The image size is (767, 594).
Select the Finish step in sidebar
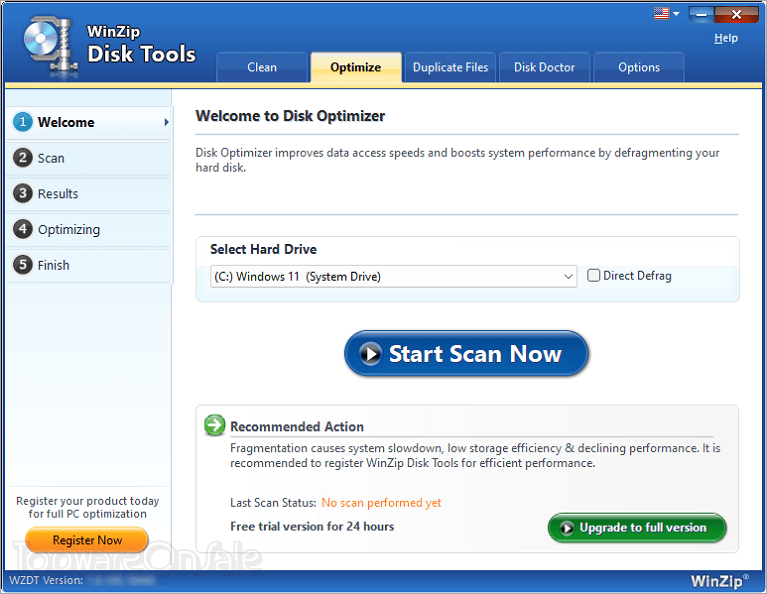click(89, 265)
